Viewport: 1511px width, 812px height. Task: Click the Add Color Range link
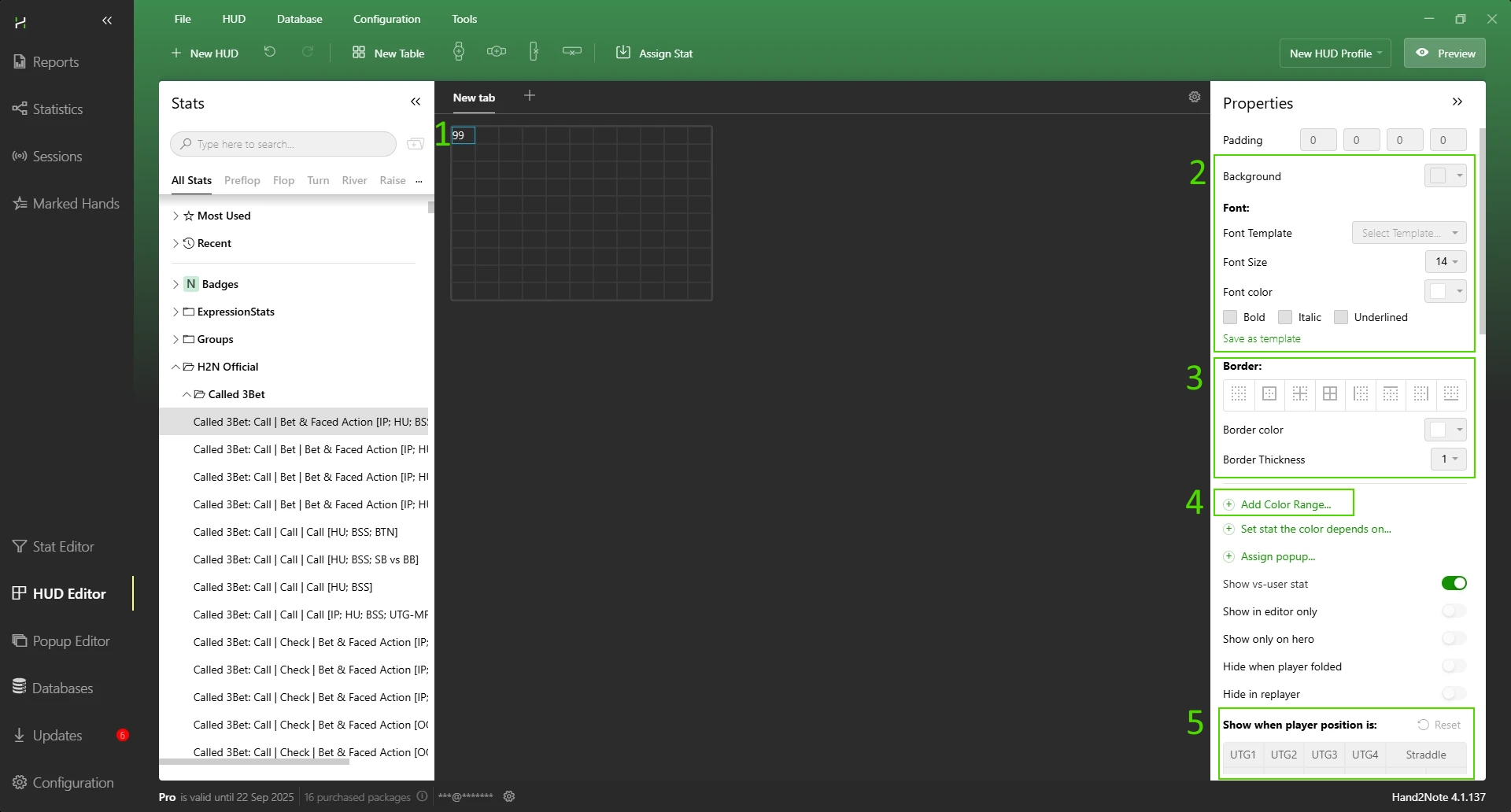pos(1285,504)
